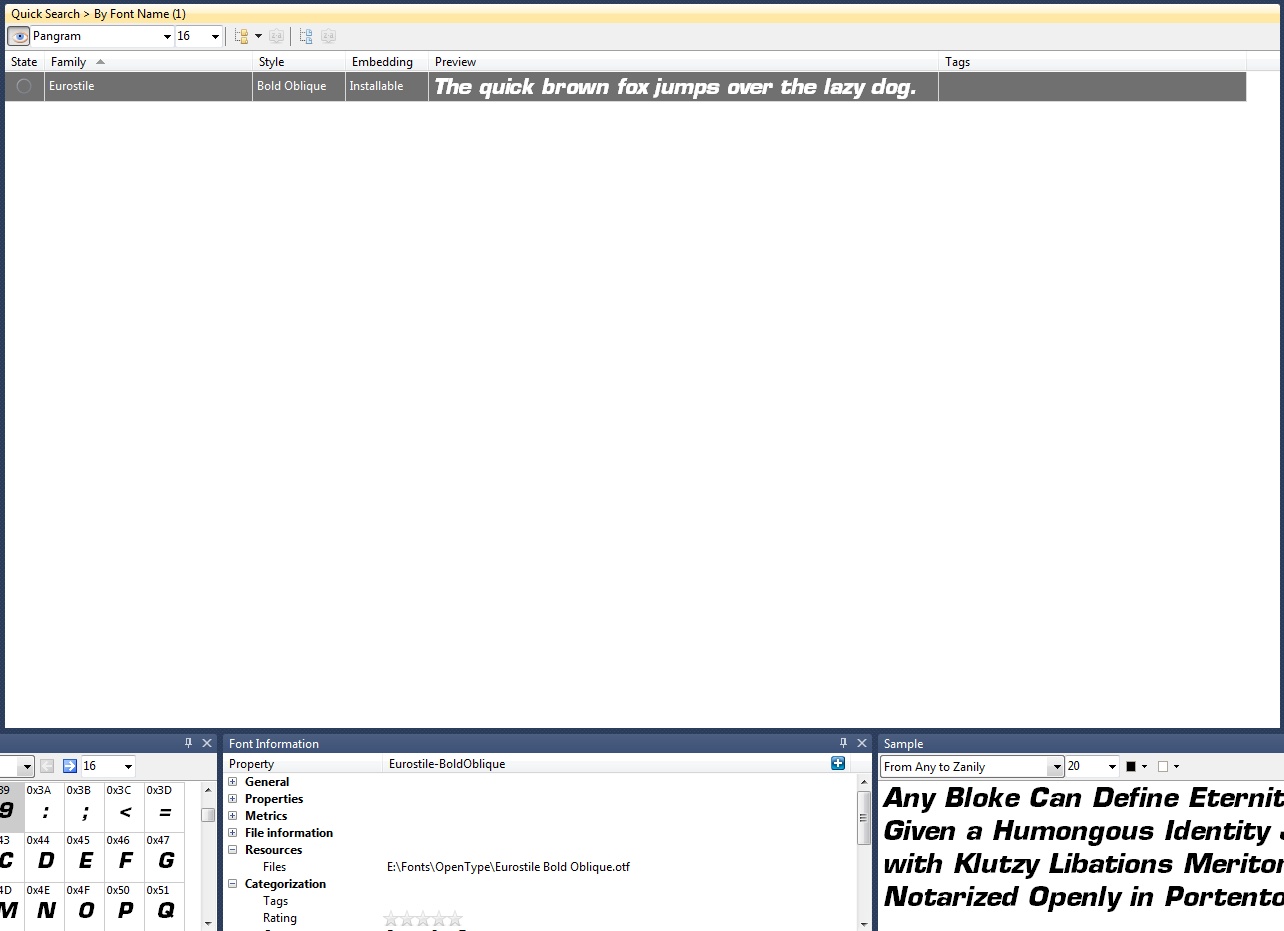
Task: Select the 0x3C less-than glyph cell
Action: [x=125, y=807]
